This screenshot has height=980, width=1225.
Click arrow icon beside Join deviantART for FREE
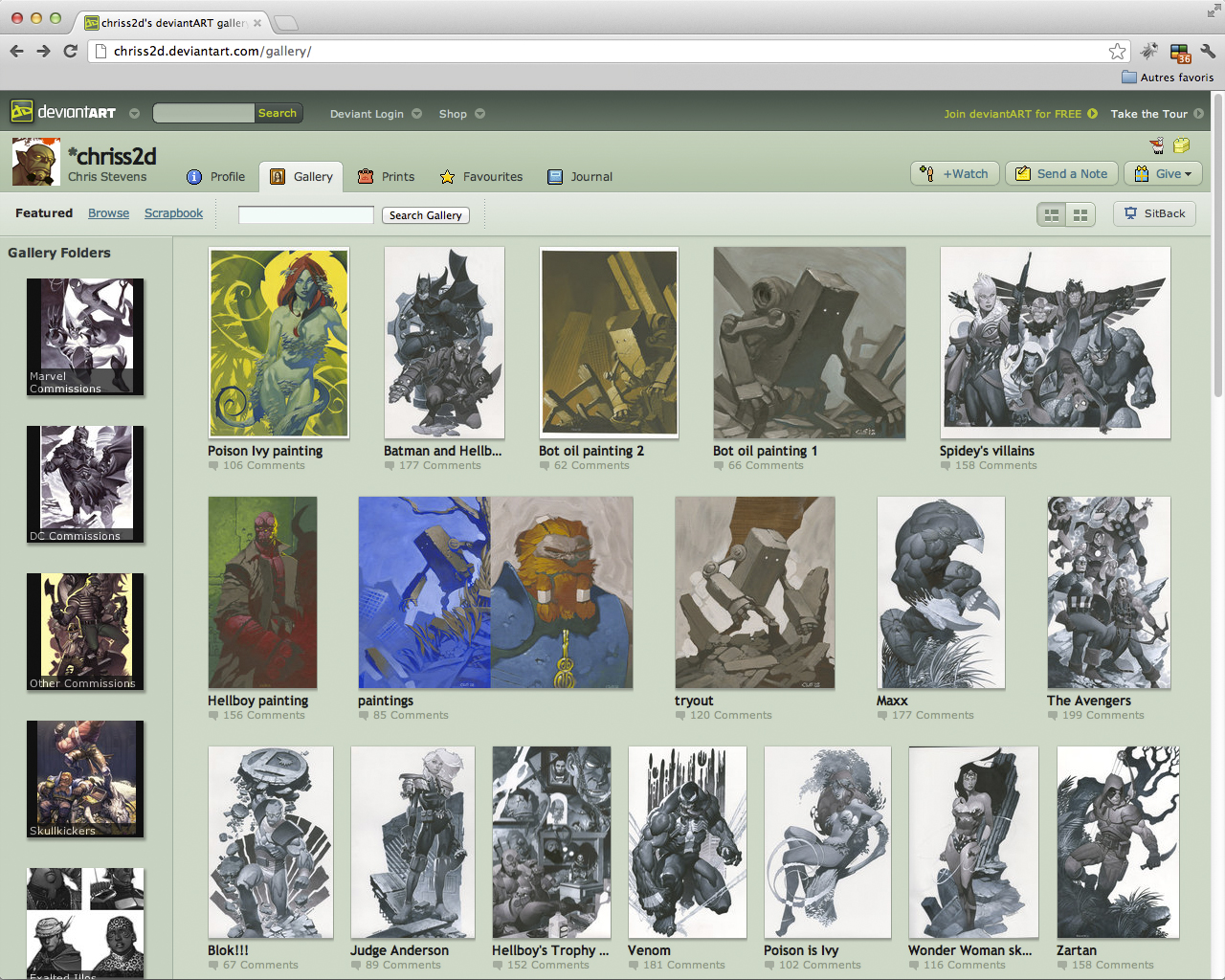1092,114
